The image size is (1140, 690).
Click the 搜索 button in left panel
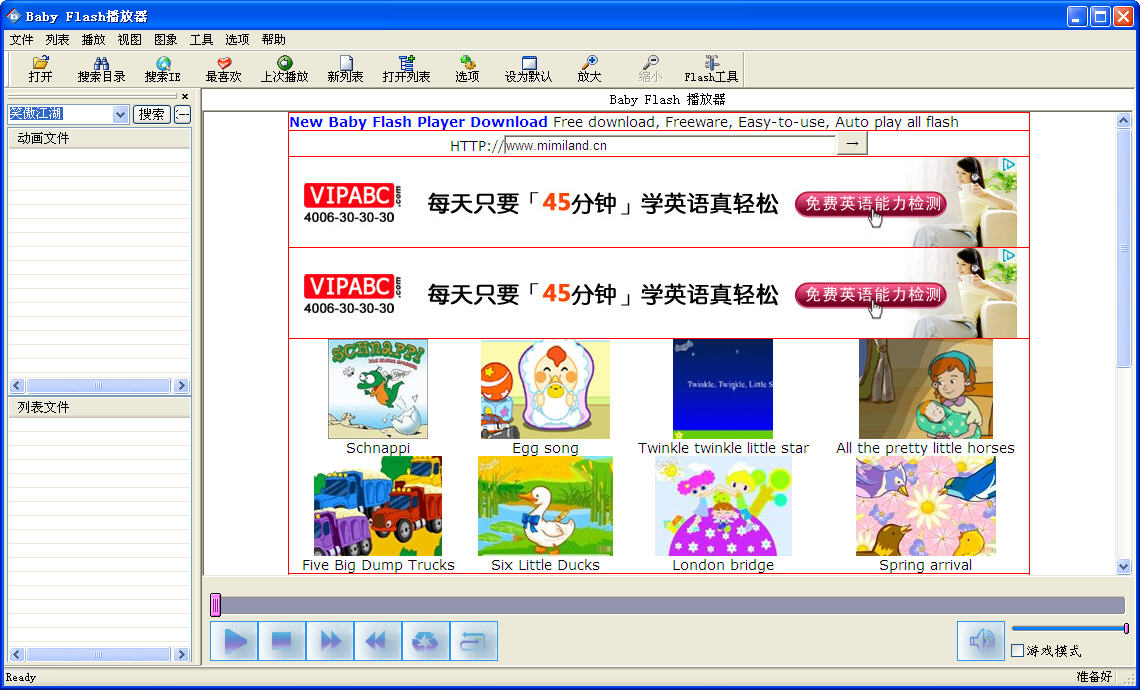152,115
